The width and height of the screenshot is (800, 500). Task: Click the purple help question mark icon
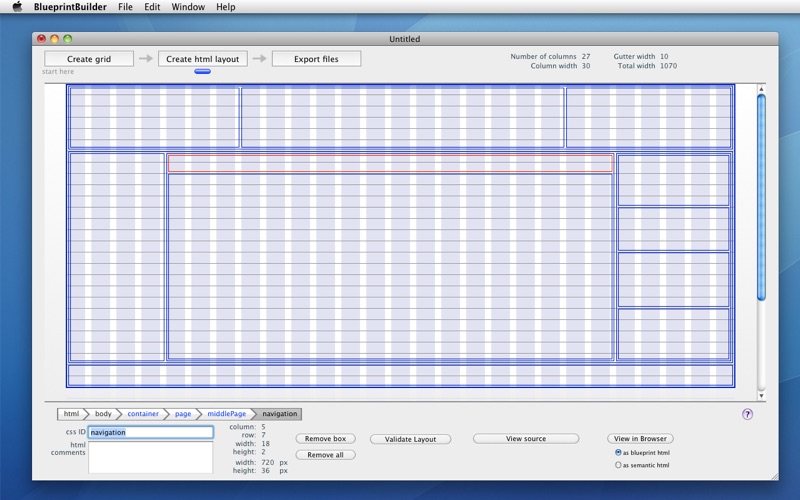(x=747, y=414)
